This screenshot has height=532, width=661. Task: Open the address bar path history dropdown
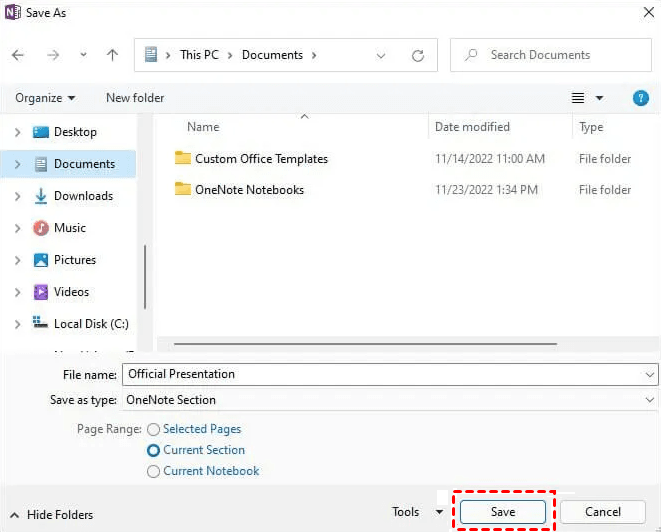click(381, 56)
